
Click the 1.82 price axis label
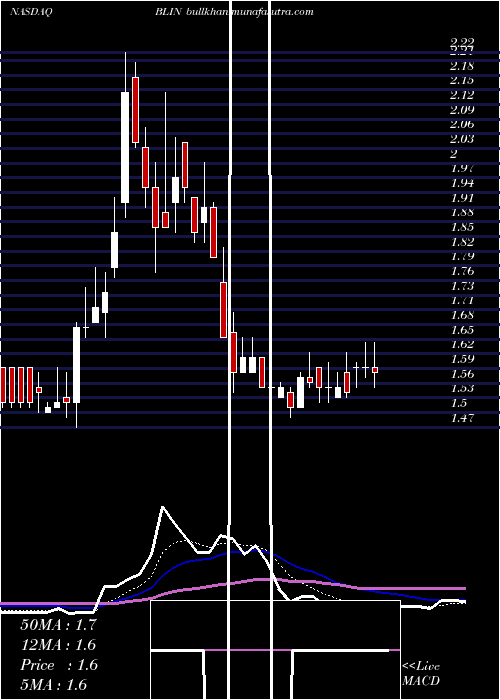pyautogui.click(x=462, y=242)
